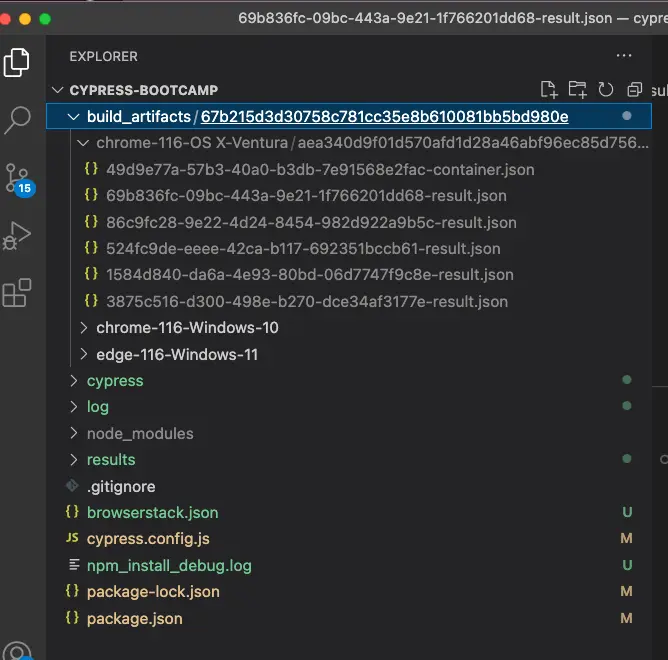The width and height of the screenshot is (668, 660).
Task: Refresh the Explorer file tree
Action: (x=605, y=90)
